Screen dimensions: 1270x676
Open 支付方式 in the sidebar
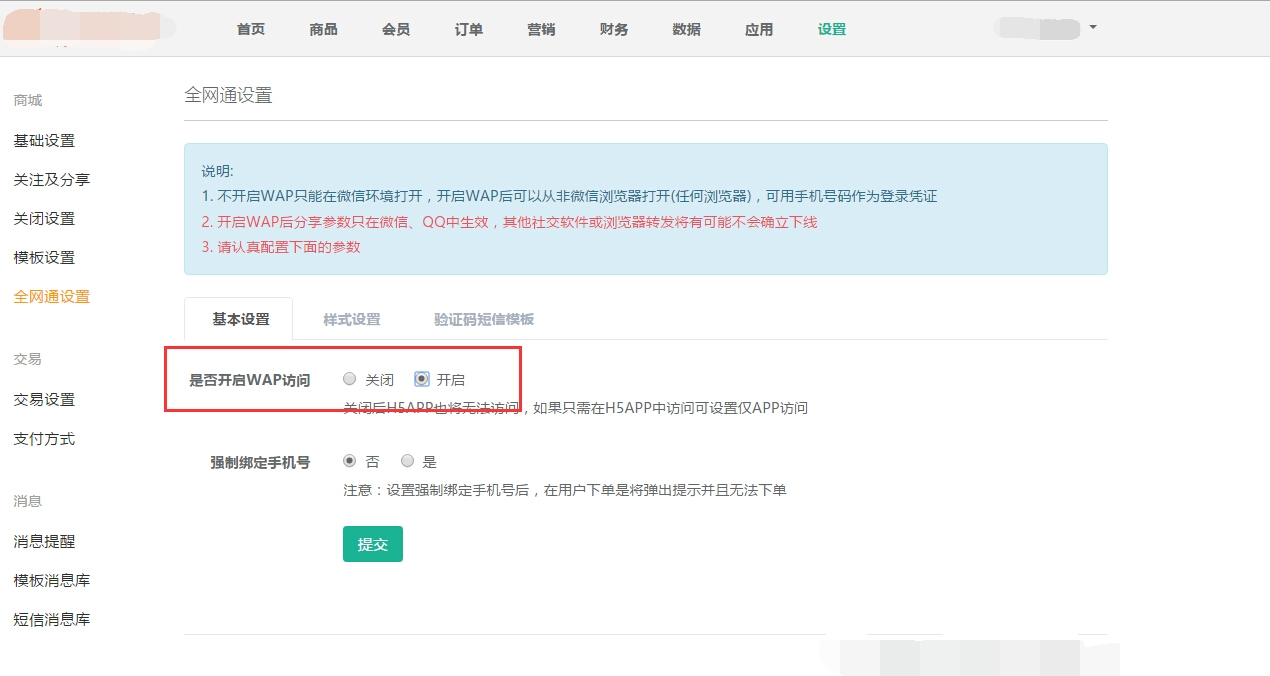click(x=44, y=439)
